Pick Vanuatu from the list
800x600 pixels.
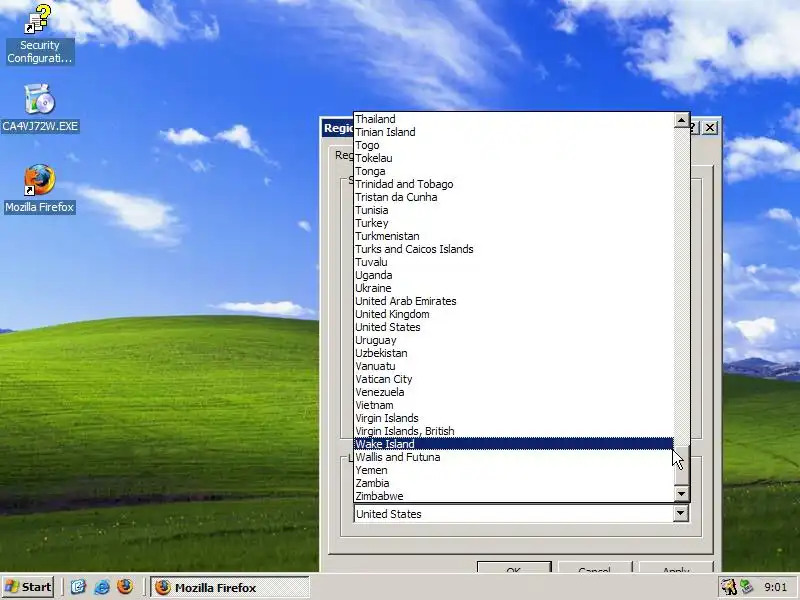tap(514, 366)
